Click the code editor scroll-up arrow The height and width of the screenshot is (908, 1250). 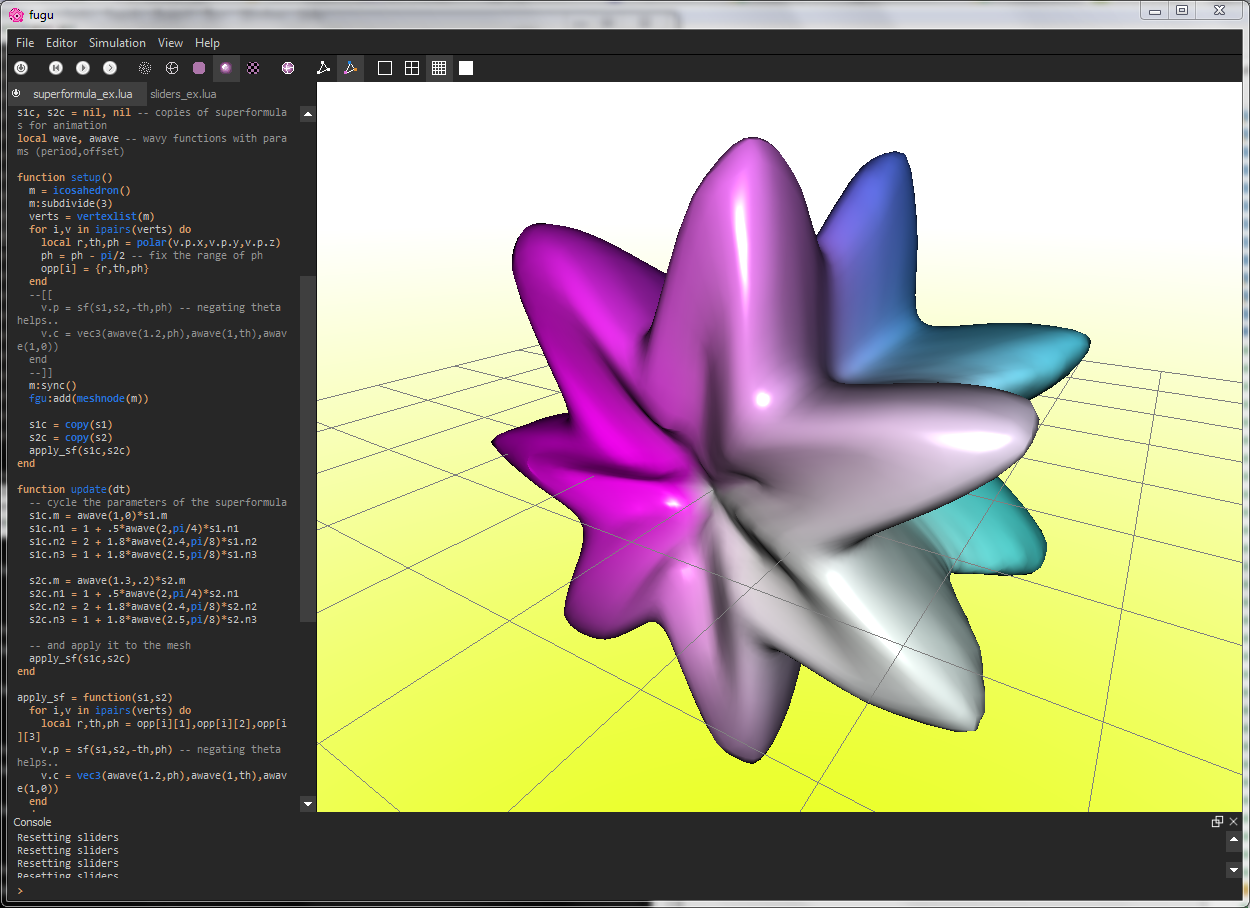(308, 114)
